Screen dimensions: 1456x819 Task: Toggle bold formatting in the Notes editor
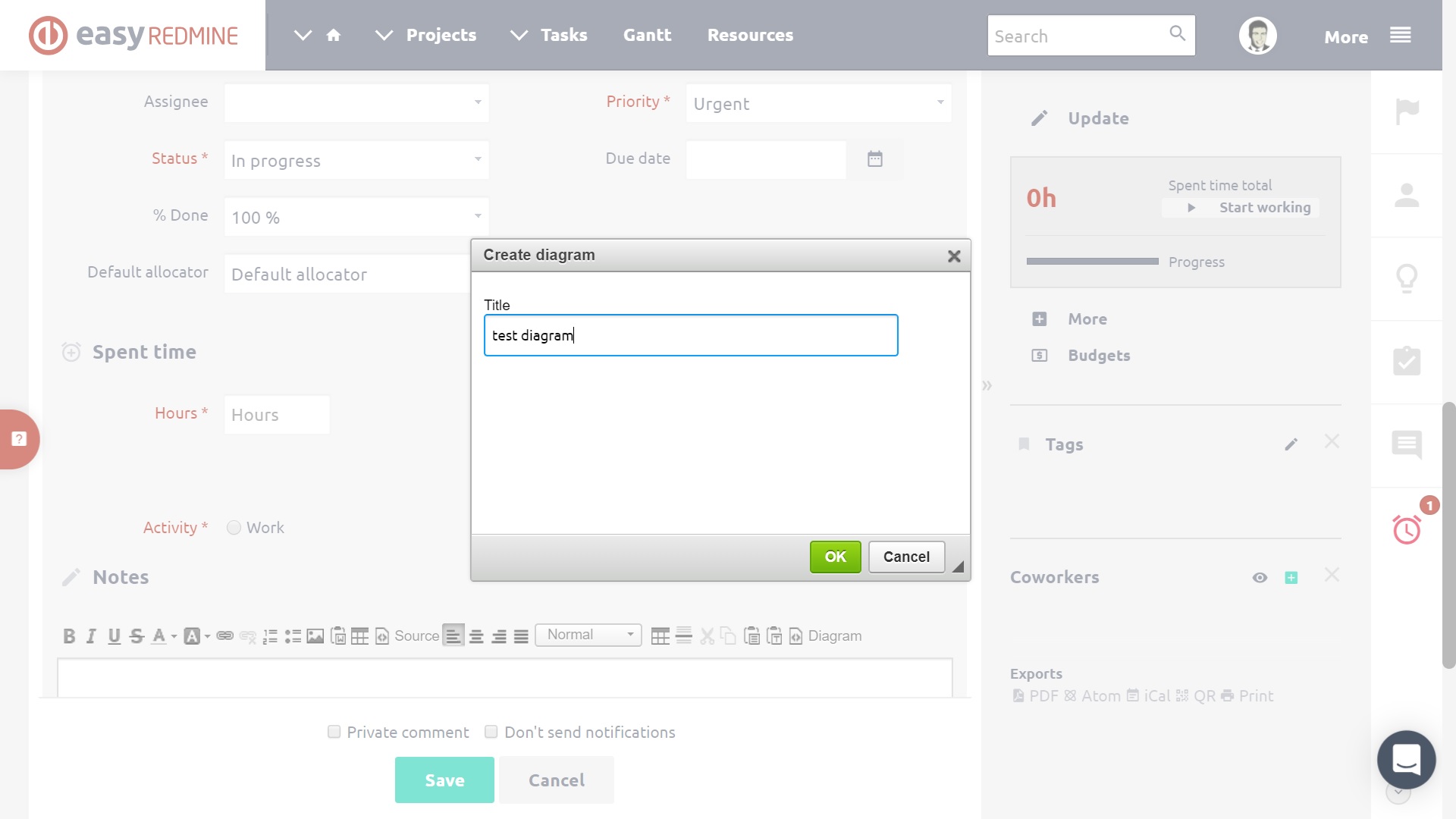click(69, 636)
